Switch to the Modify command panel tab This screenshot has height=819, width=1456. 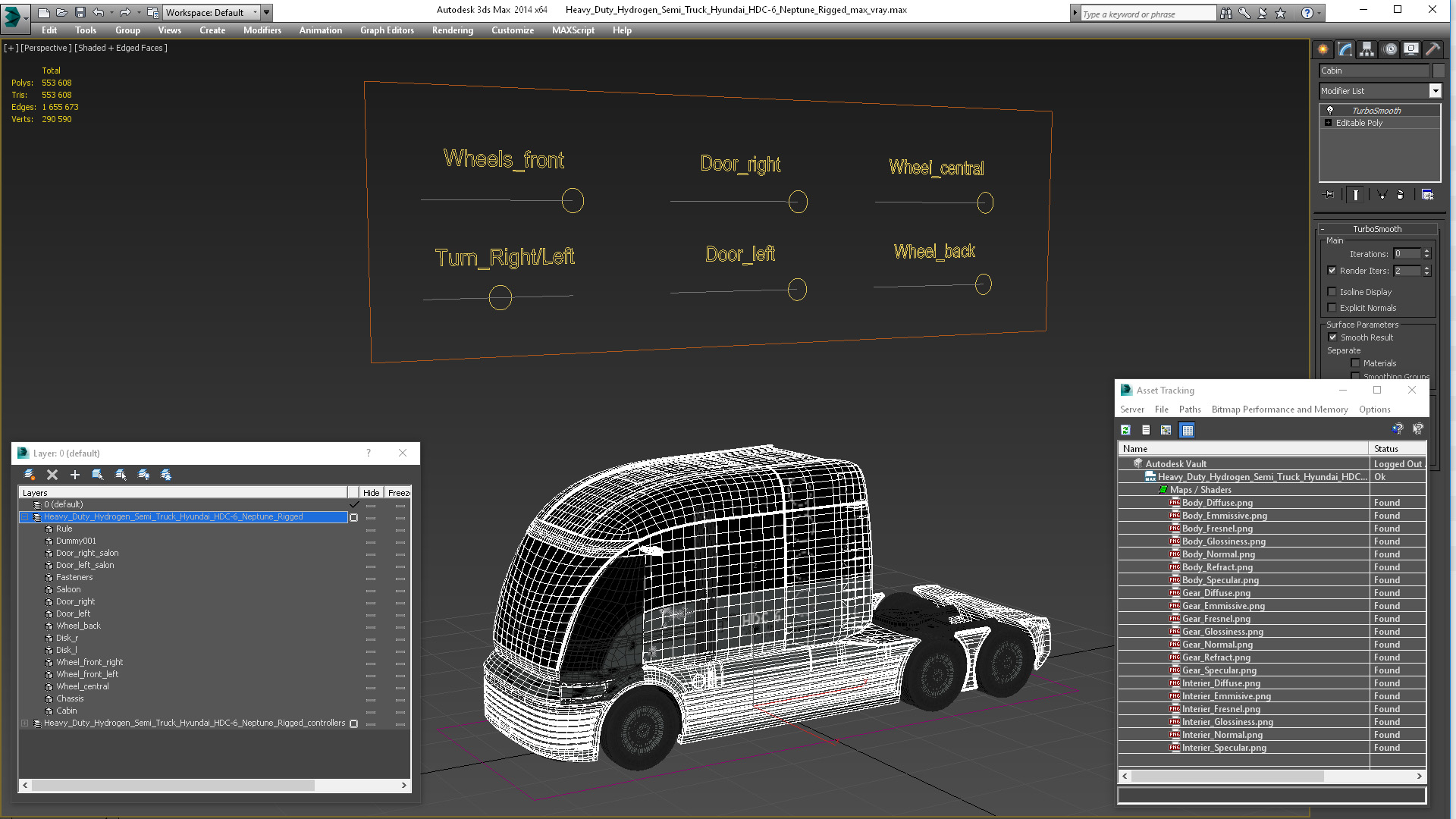pyautogui.click(x=1345, y=49)
